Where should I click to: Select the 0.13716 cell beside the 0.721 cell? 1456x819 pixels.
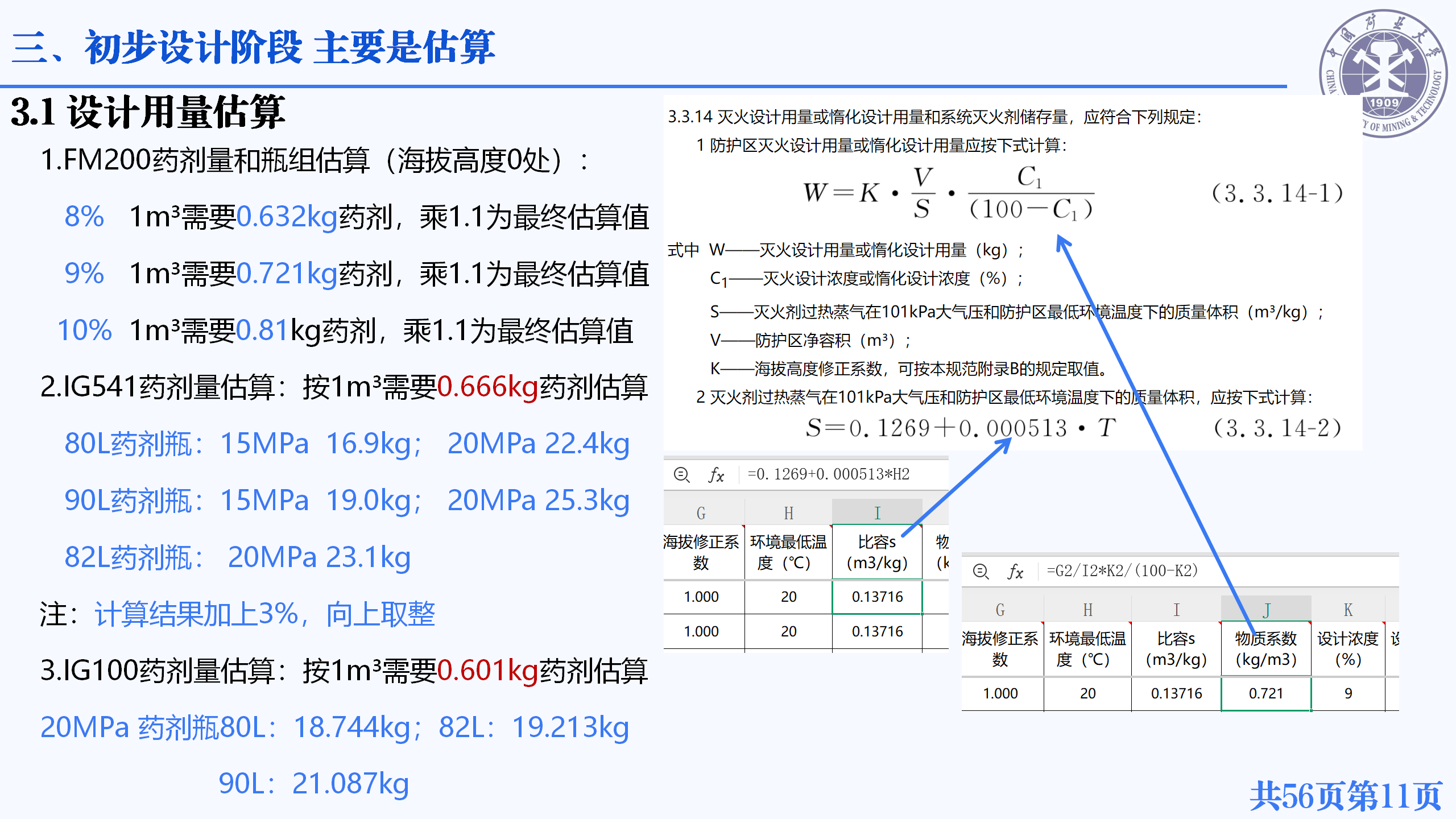(1176, 693)
